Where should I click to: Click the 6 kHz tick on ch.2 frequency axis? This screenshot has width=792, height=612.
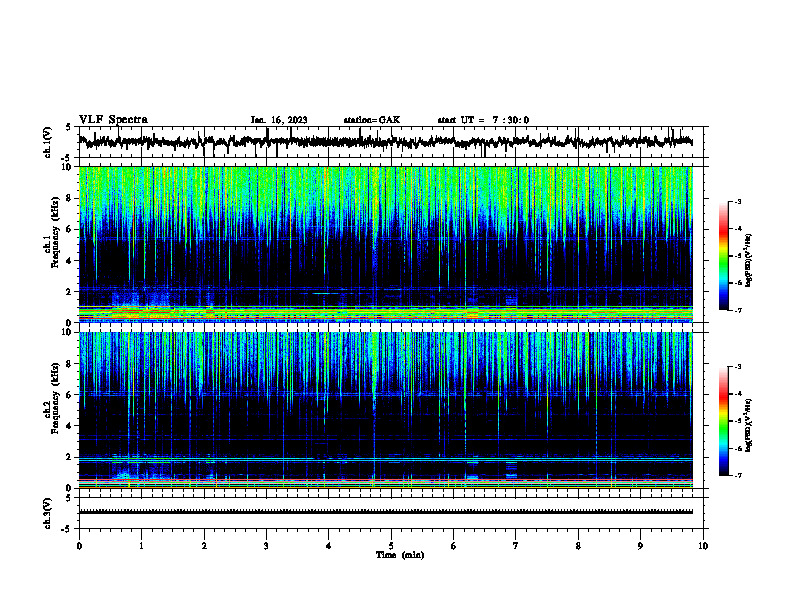pyautogui.click(x=70, y=395)
